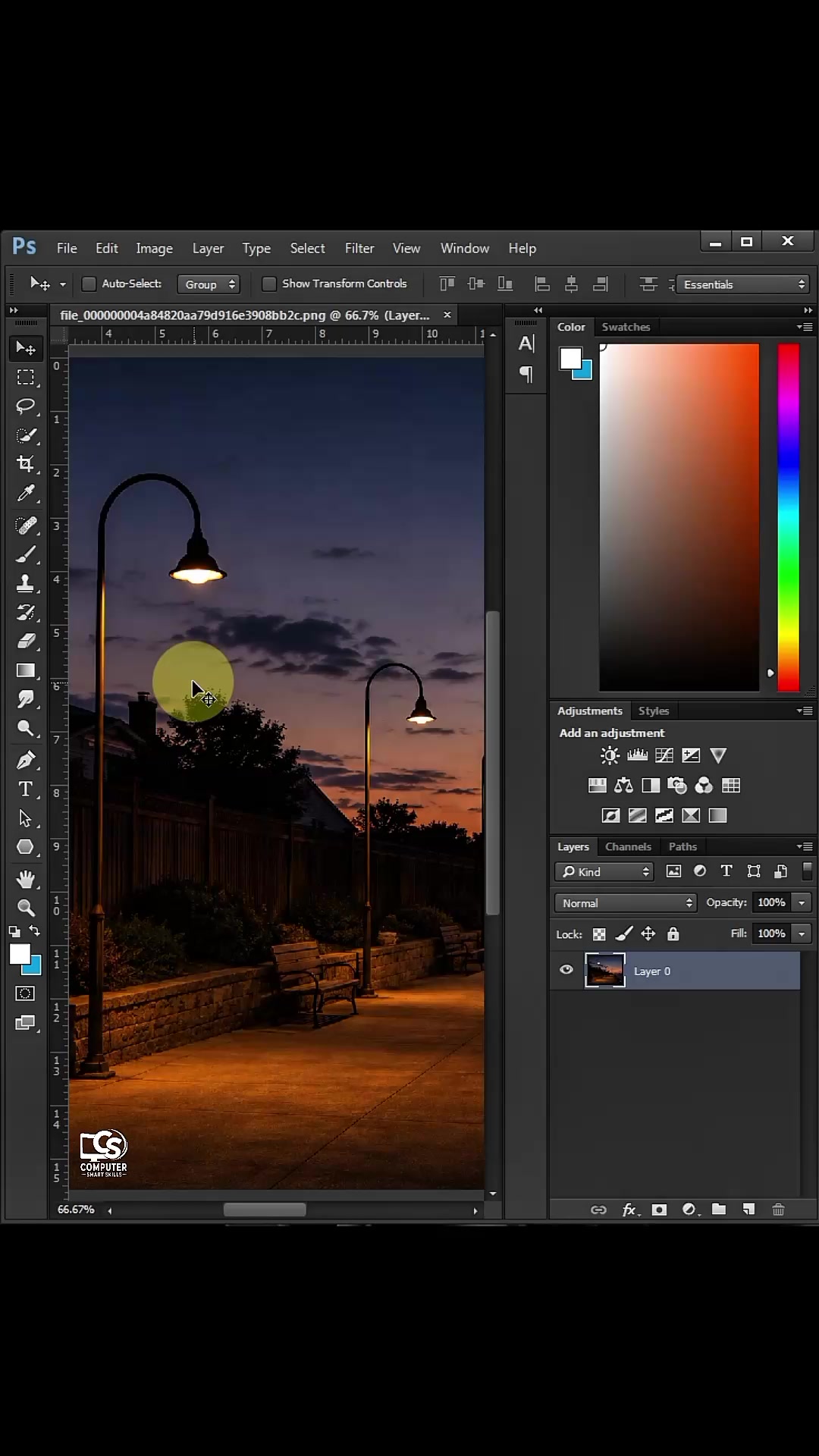Select the History Brush tool
The height and width of the screenshot is (1456, 819).
point(26,612)
